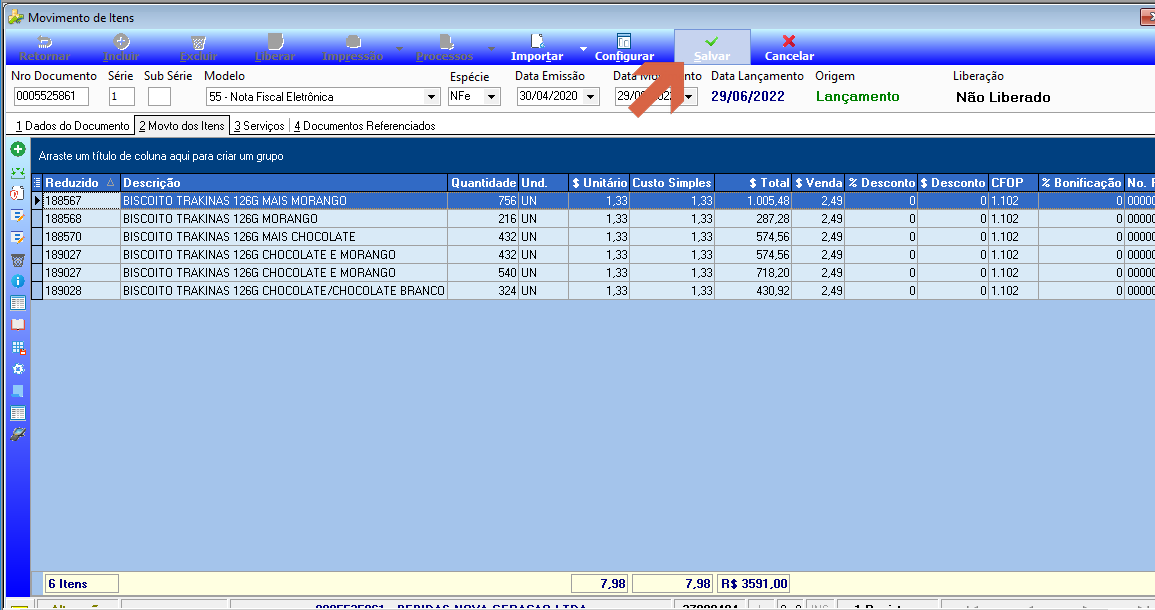Open the Data Movimento date picker arrow
Viewport: 1155px width, 610px height.
click(x=689, y=97)
